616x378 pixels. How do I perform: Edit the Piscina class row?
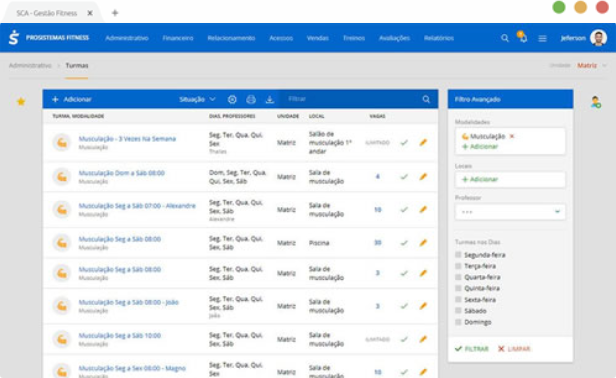click(x=423, y=243)
